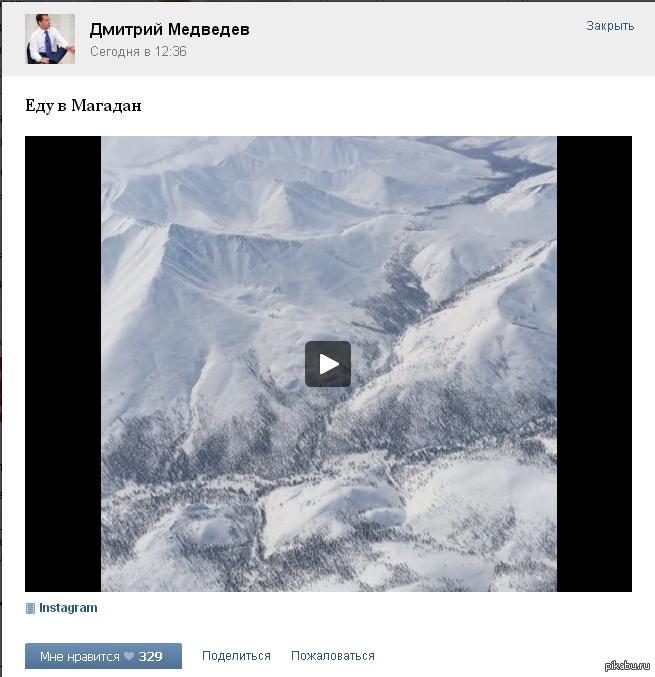
Task: Click the pikabu.ru watermark
Action: coord(627,665)
